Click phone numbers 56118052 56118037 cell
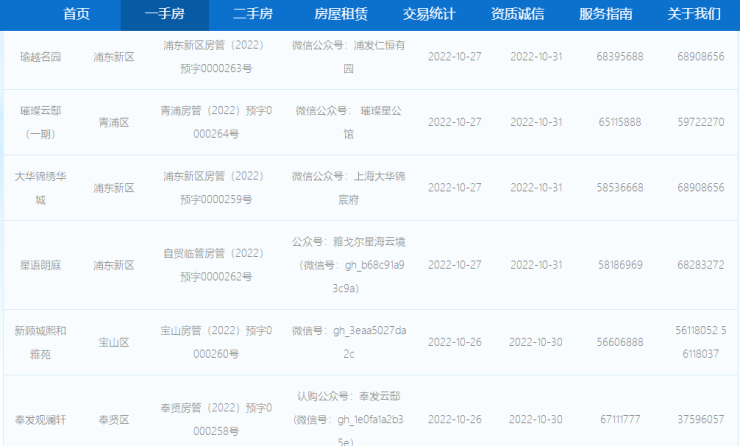This screenshot has height=446, width=740. click(x=701, y=342)
